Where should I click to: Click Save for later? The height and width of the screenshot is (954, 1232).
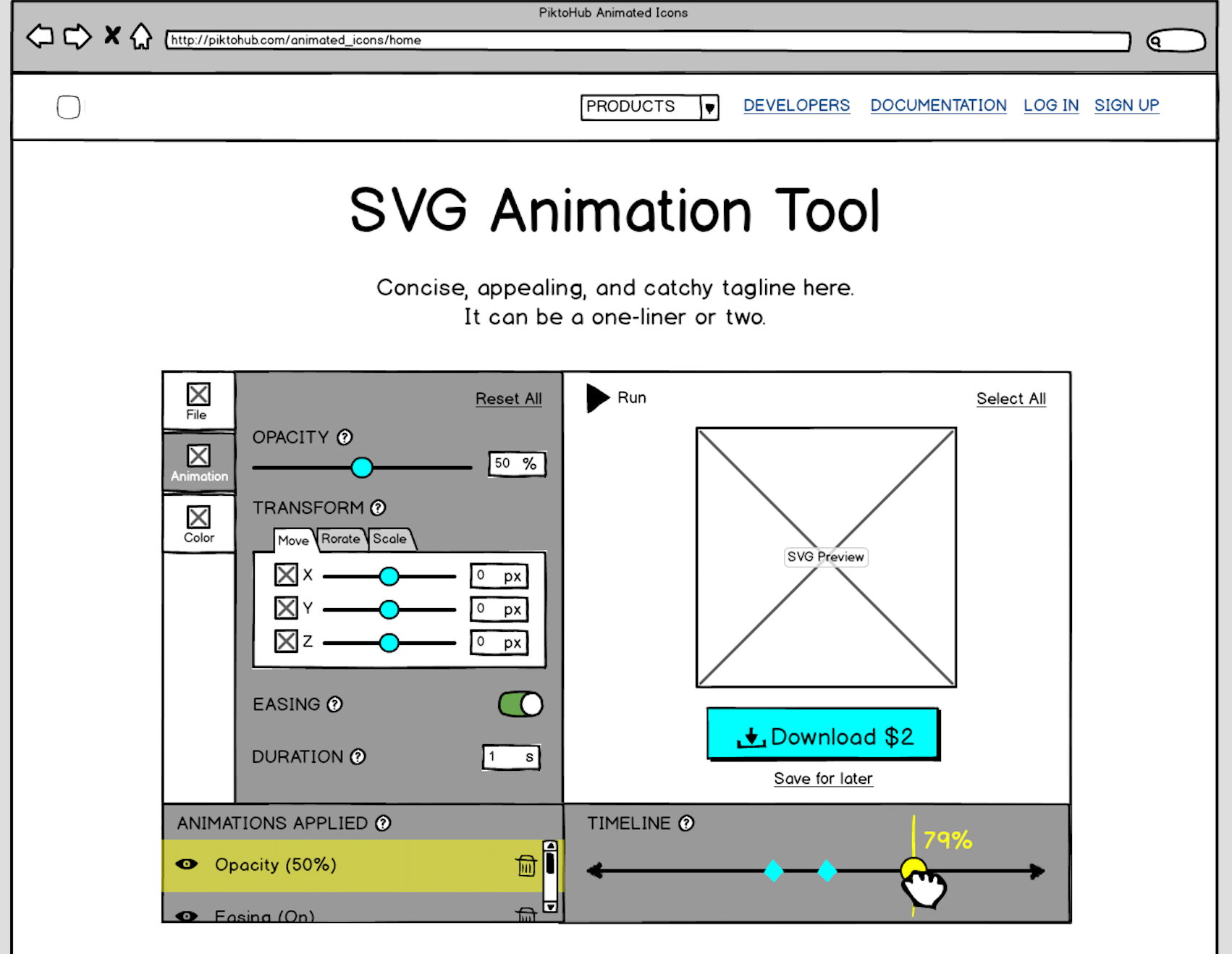pyautogui.click(x=823, y=779)
